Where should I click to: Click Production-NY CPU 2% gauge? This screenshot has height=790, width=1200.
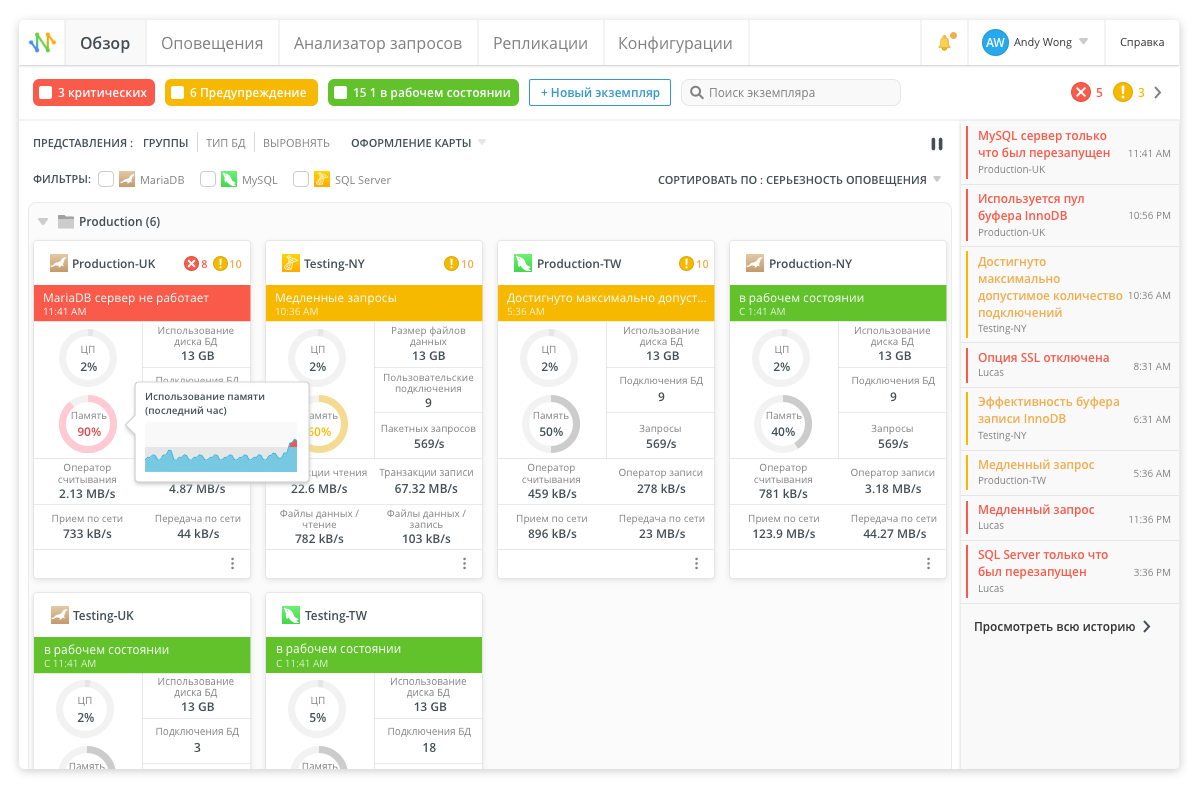pos(783,358)
